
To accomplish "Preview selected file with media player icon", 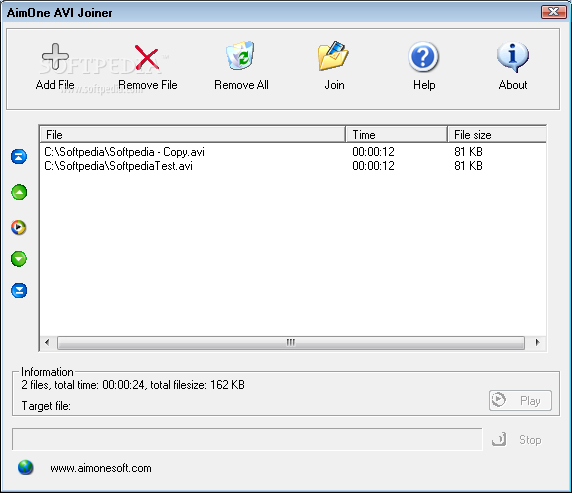I will (x=19, y=227).
